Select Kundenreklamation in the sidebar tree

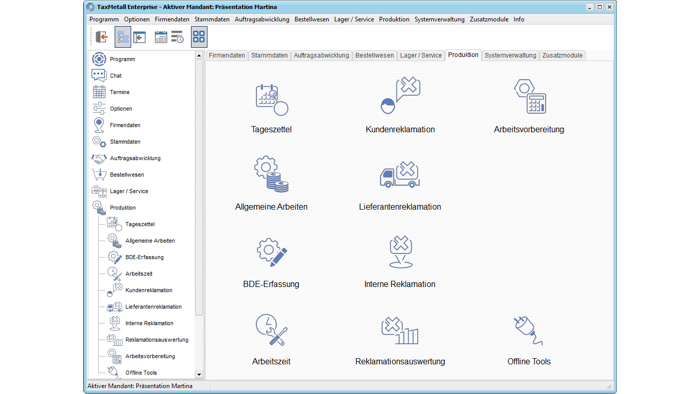click(149, 290)
